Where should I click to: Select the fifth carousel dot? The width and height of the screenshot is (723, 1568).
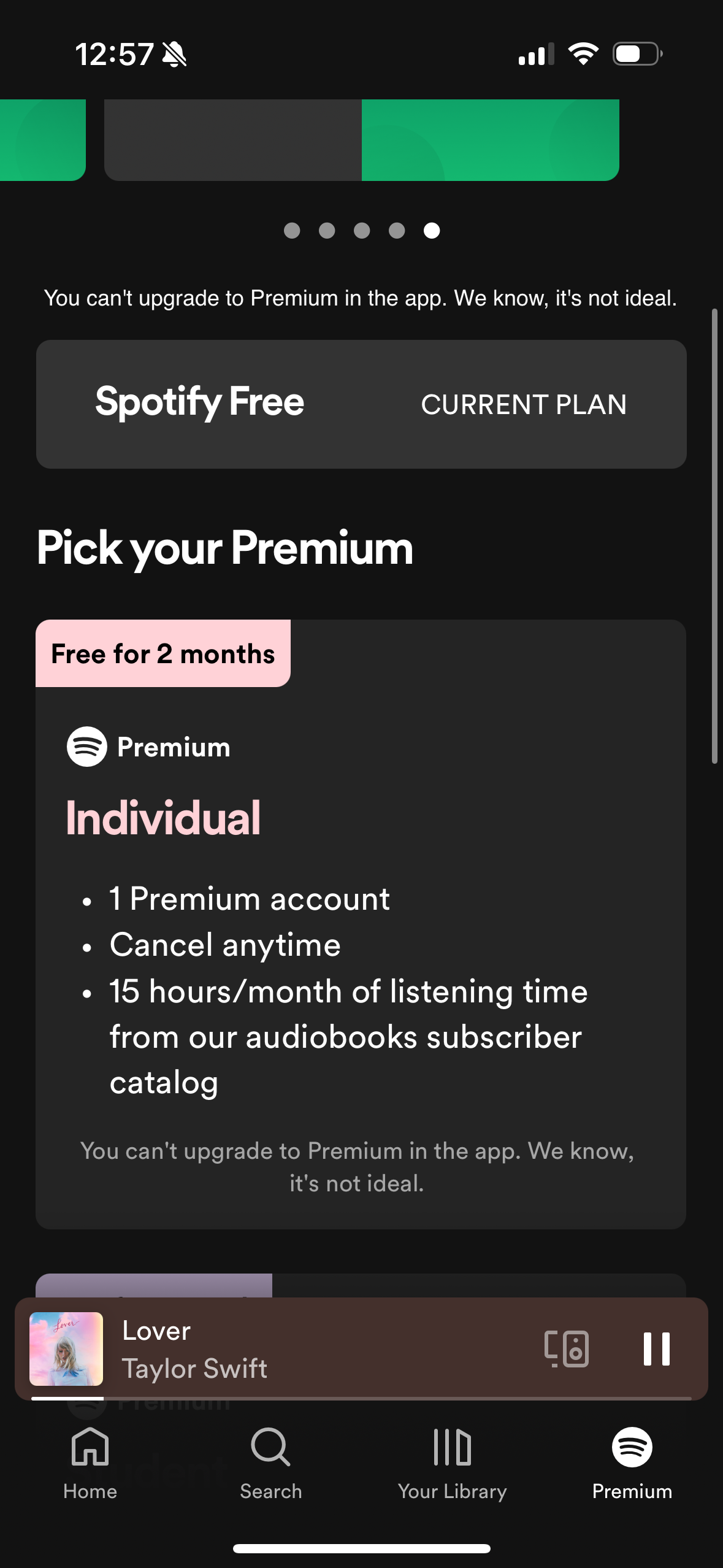tap(430, 231)
